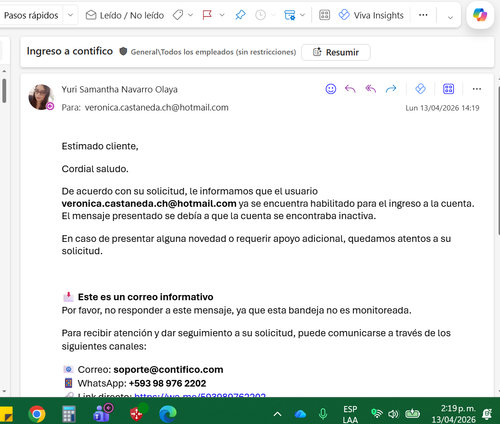Click the sensitivity label shield icon
The width and height of the screenshot is (500, 424).
(x=123, y=51)
